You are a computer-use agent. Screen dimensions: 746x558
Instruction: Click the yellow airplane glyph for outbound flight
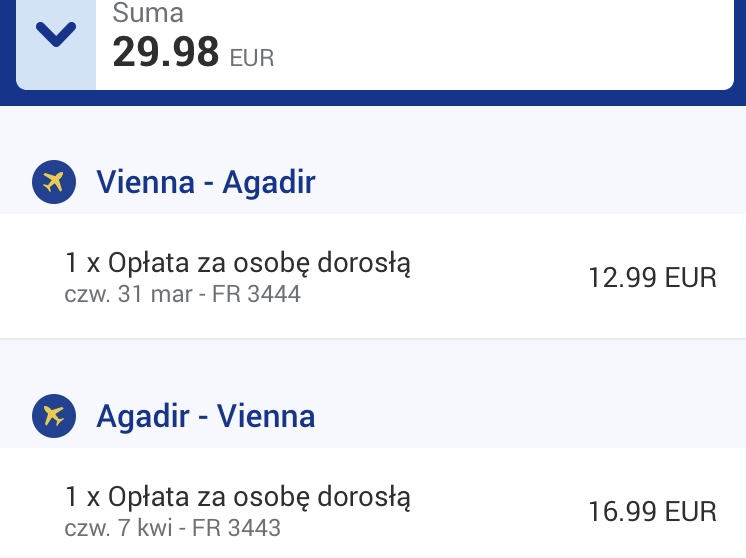coord(53,182)
